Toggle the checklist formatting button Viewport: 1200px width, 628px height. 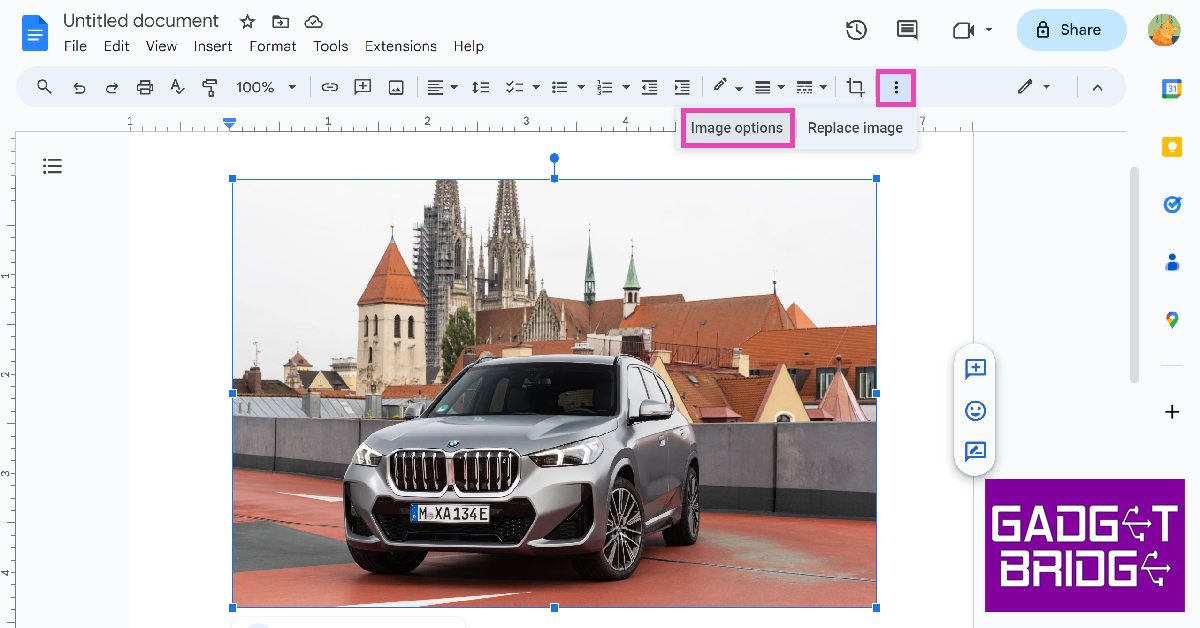pyautogui.click(x=515, y=87)
